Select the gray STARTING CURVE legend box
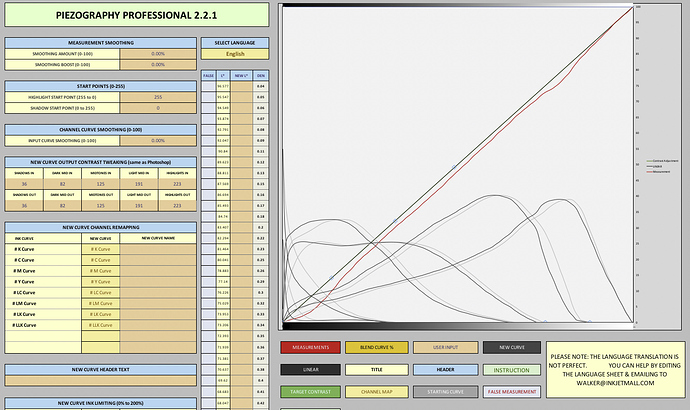 (445, 392)
